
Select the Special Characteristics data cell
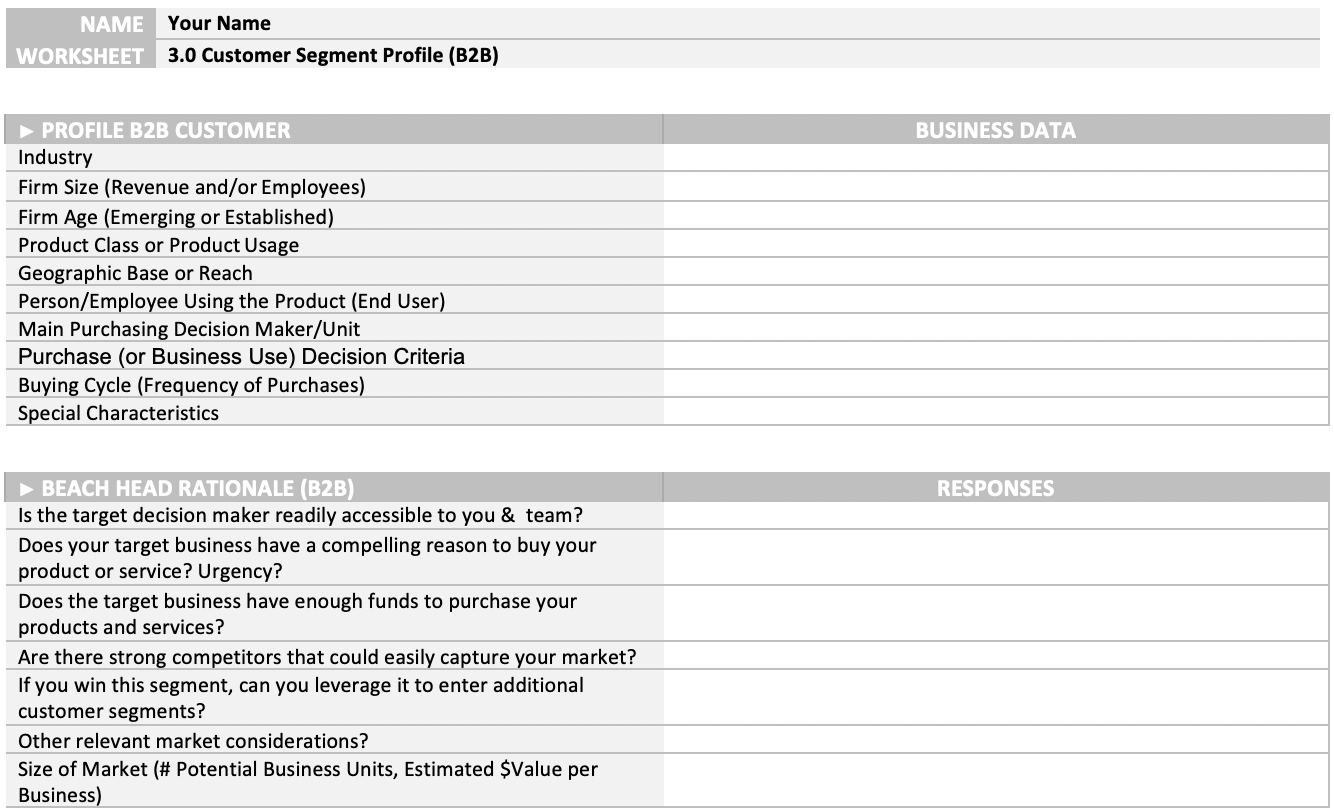(995, 413)
